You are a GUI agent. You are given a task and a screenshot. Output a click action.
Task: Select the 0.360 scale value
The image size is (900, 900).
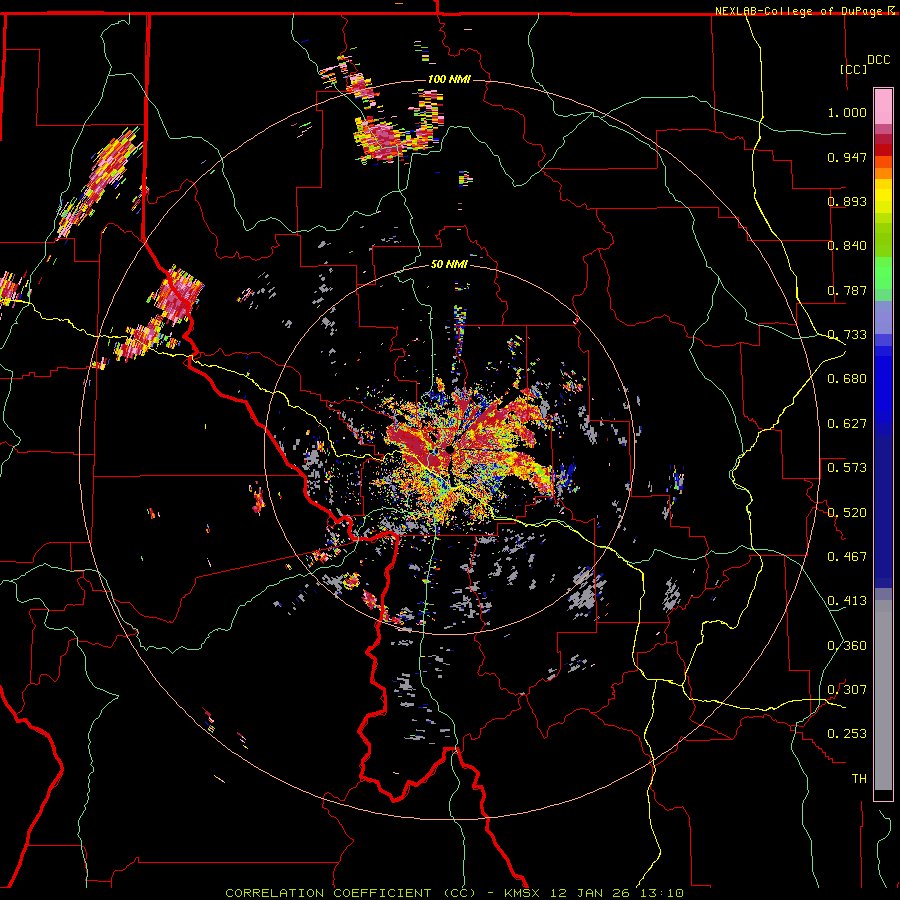click(847, 646)
